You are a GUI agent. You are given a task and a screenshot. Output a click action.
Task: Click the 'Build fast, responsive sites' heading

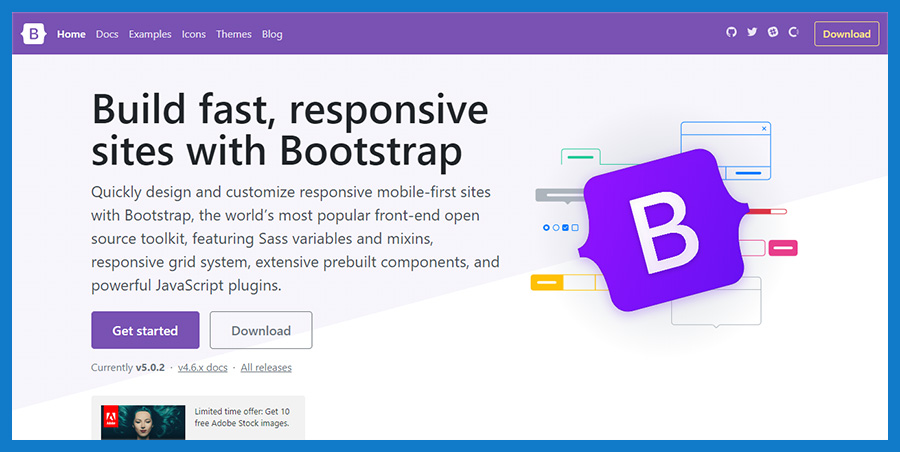(x=290, y=130)
